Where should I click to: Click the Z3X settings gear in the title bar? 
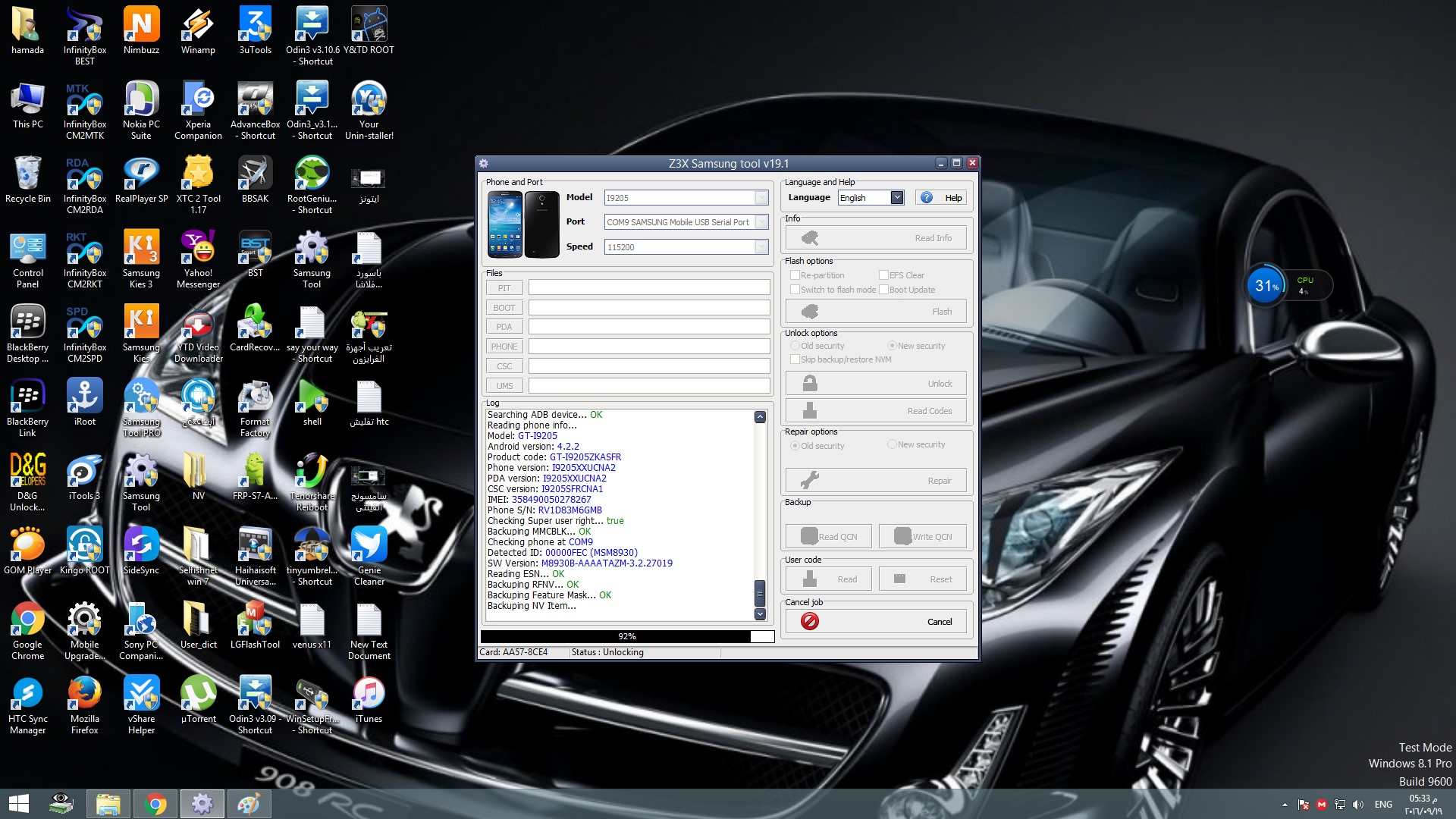[484, 163]
